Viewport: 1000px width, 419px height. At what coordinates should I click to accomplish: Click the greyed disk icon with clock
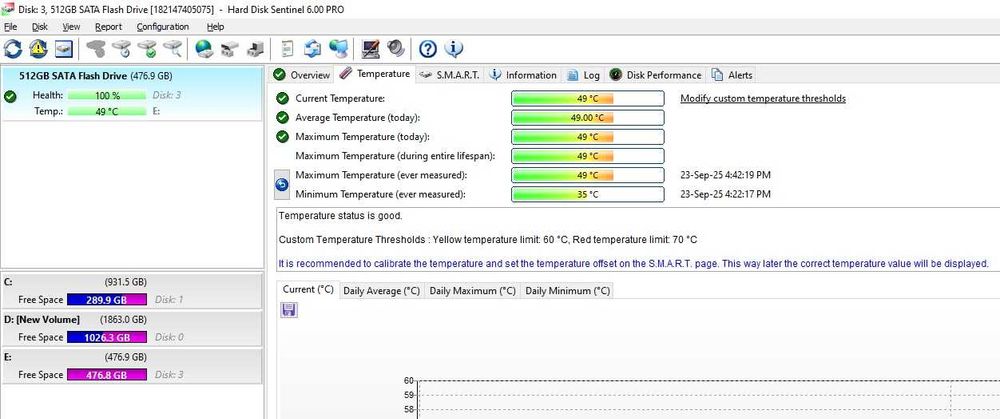[x=122, y=48]
